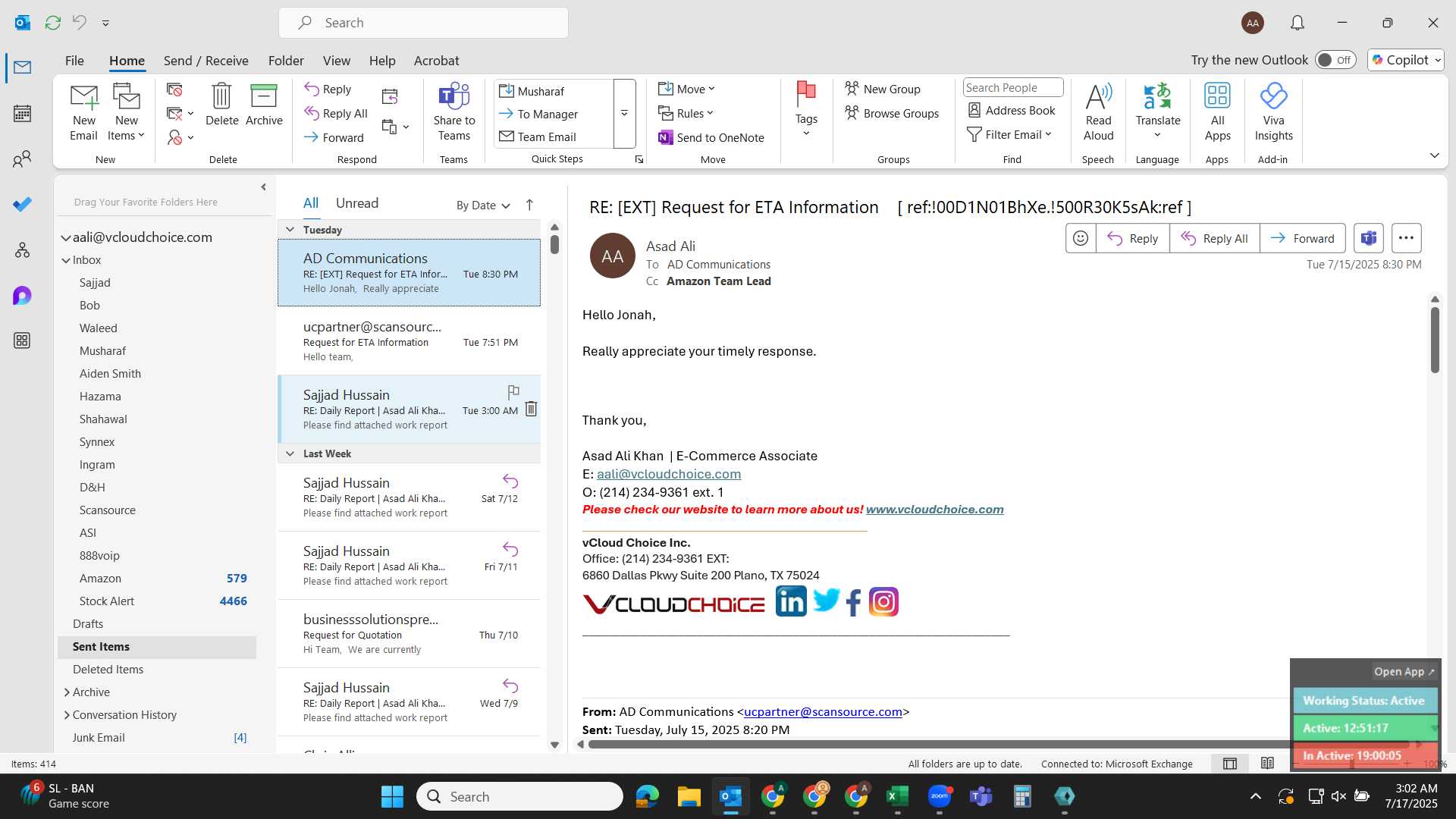Viewport: 1456px width, 819px height.
Task: Open the Calendar view in the sidebar
Action: [x=22, y=114]
